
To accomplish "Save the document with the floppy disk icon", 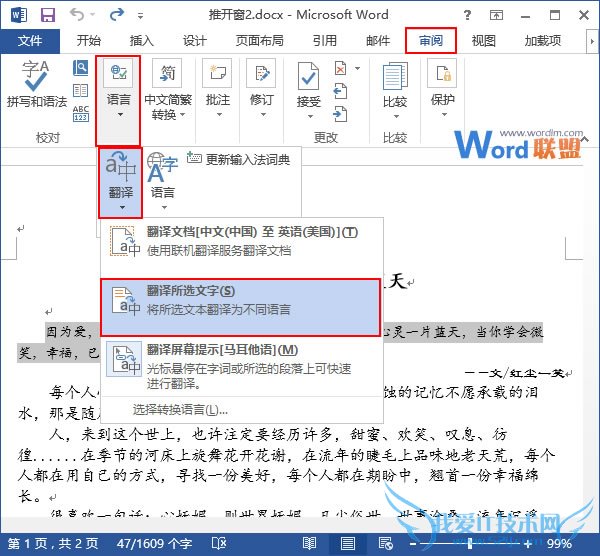I will tap(48, 15).
